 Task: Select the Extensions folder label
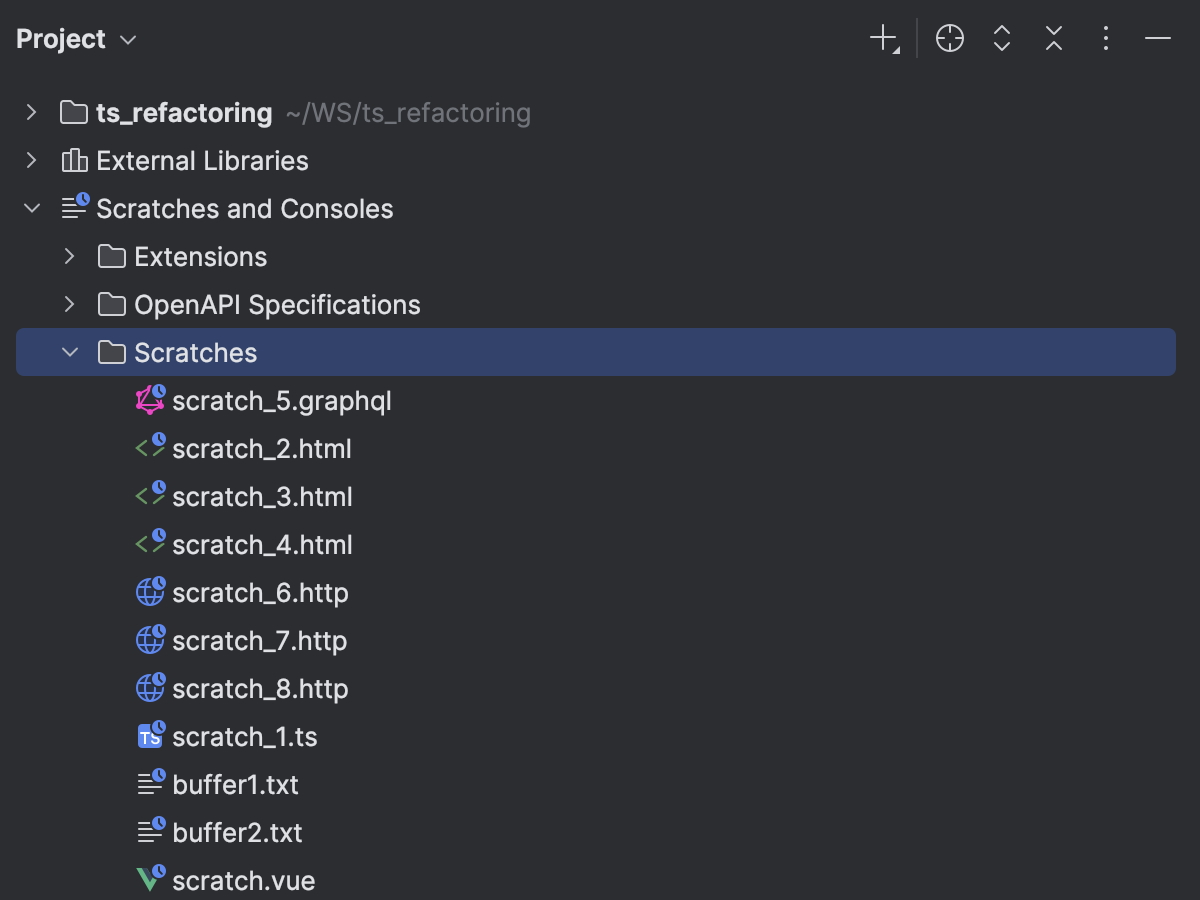tap(201, 257)
